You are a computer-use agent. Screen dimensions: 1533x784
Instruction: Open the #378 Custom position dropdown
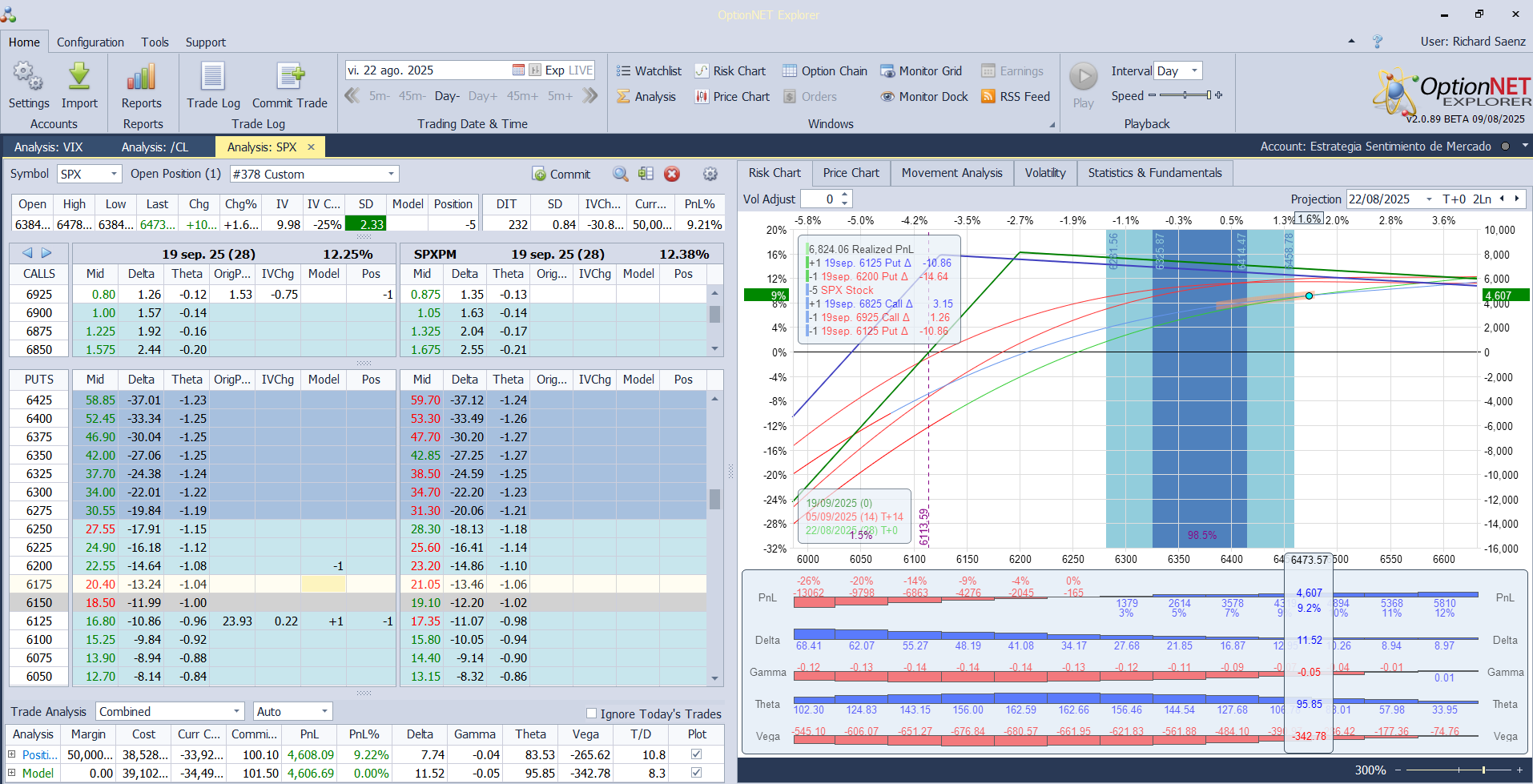click(x=391, y=174)
